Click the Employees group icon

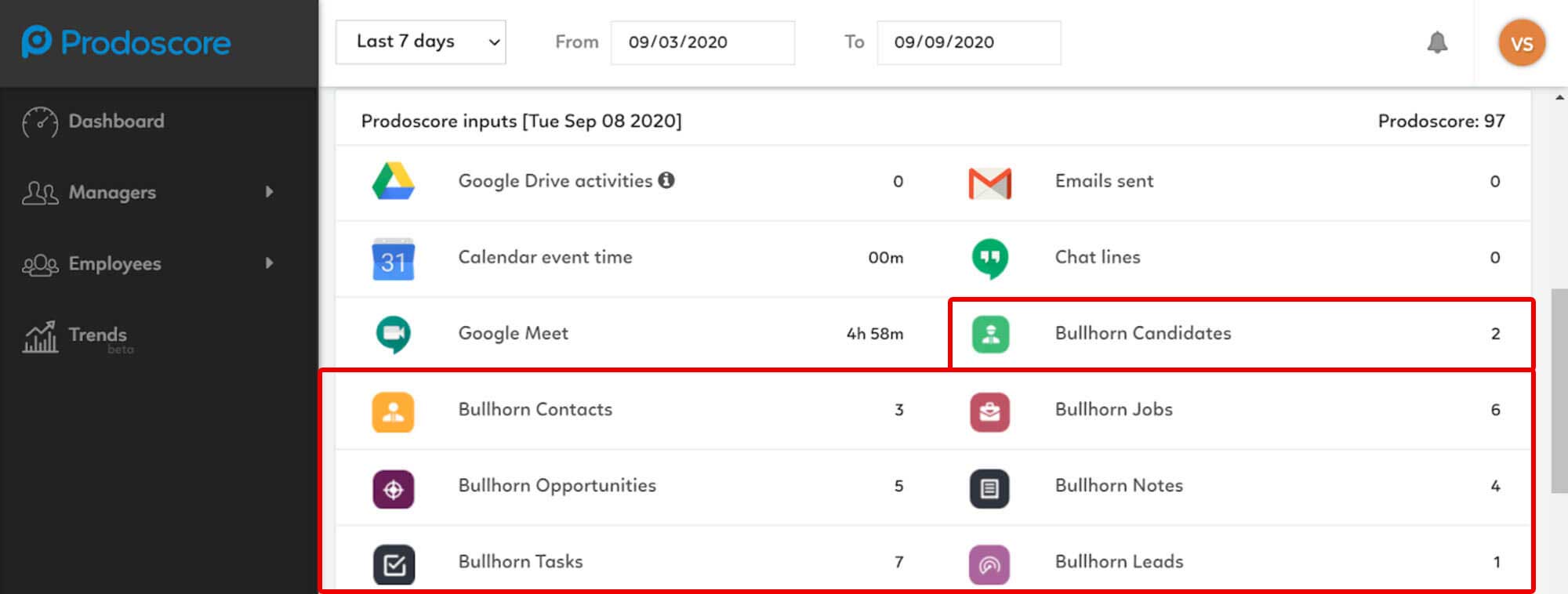(x=40, y=265)
